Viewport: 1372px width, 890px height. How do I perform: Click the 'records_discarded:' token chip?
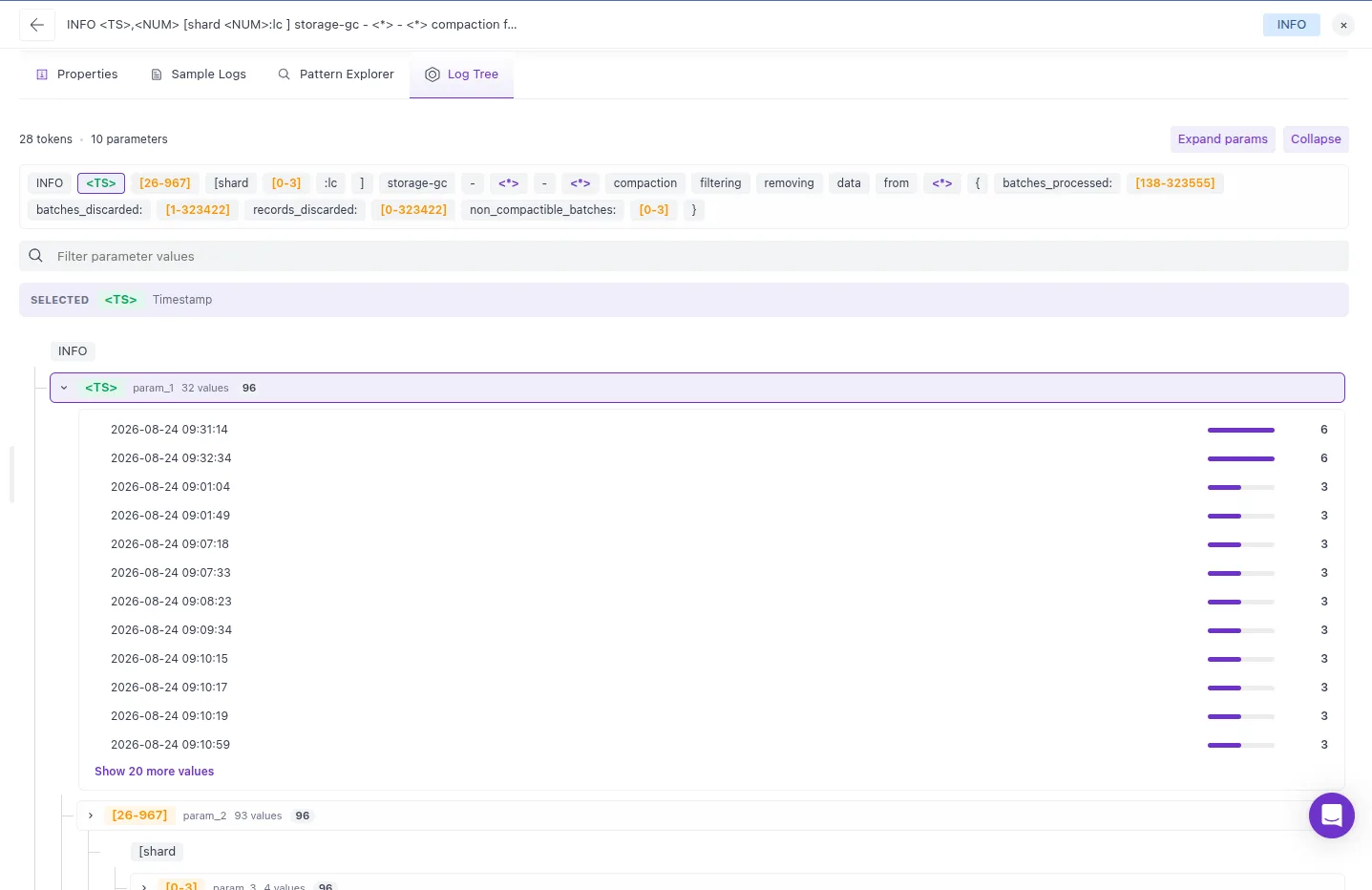pyautogui.click(x=305, y=210)
